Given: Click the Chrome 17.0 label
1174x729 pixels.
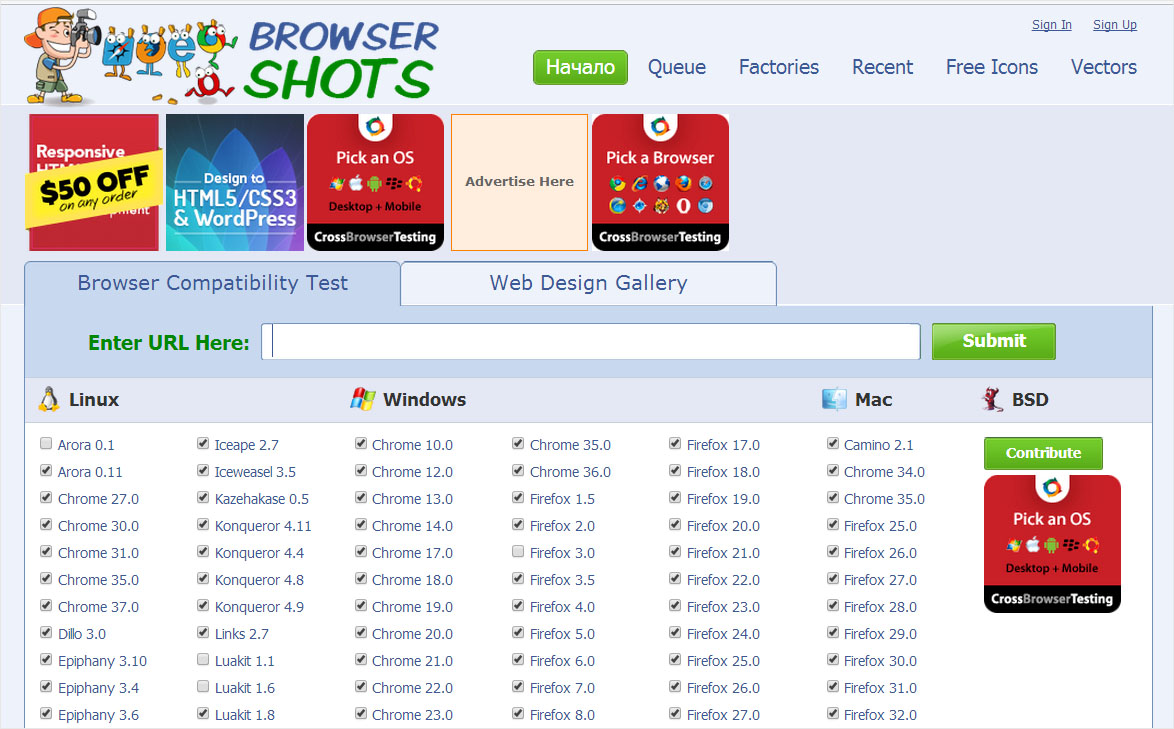Looking at the screenshot, I should 413,552.
